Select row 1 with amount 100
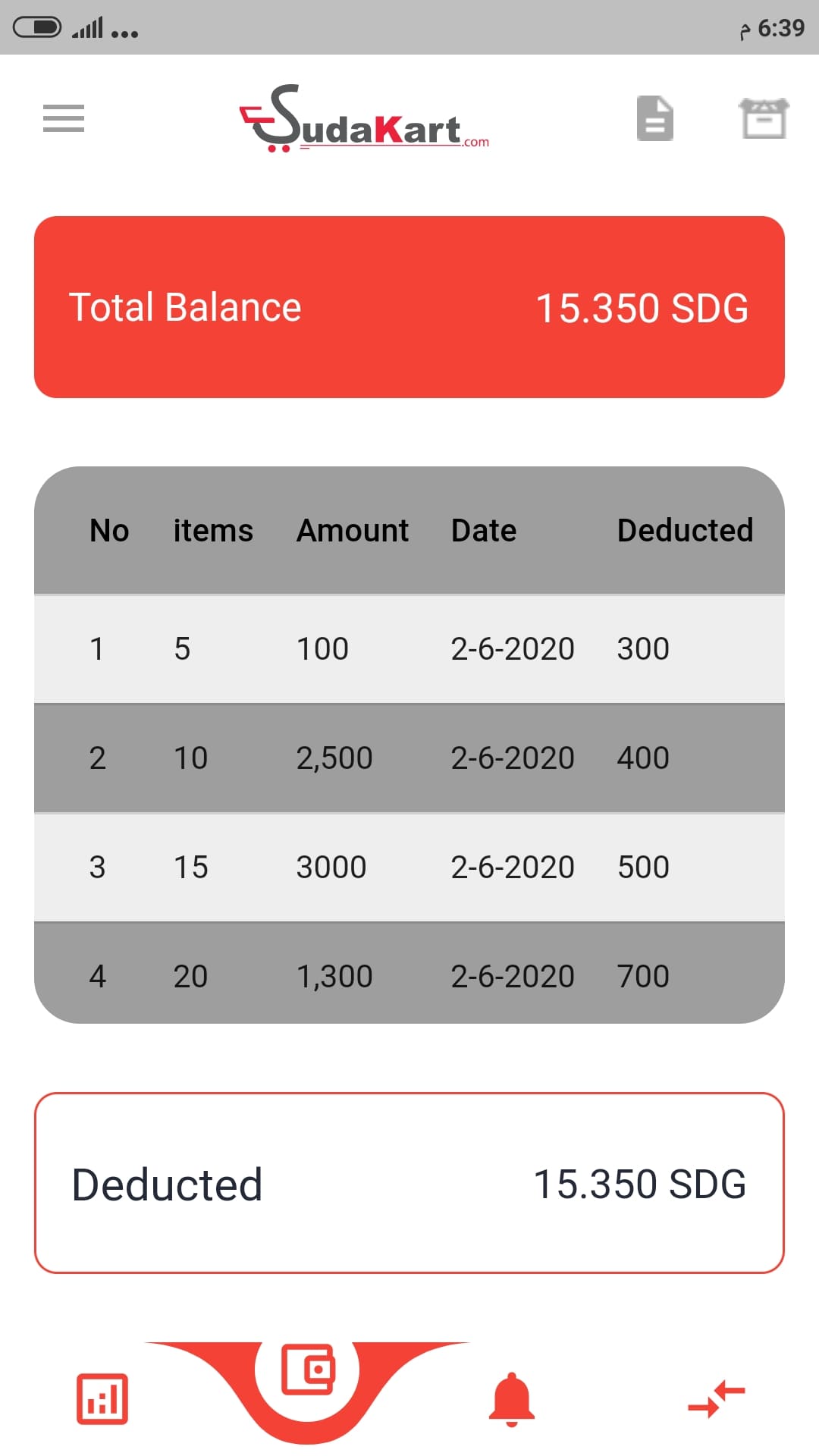Screen dimensions: 819x1456 [409, 649]
